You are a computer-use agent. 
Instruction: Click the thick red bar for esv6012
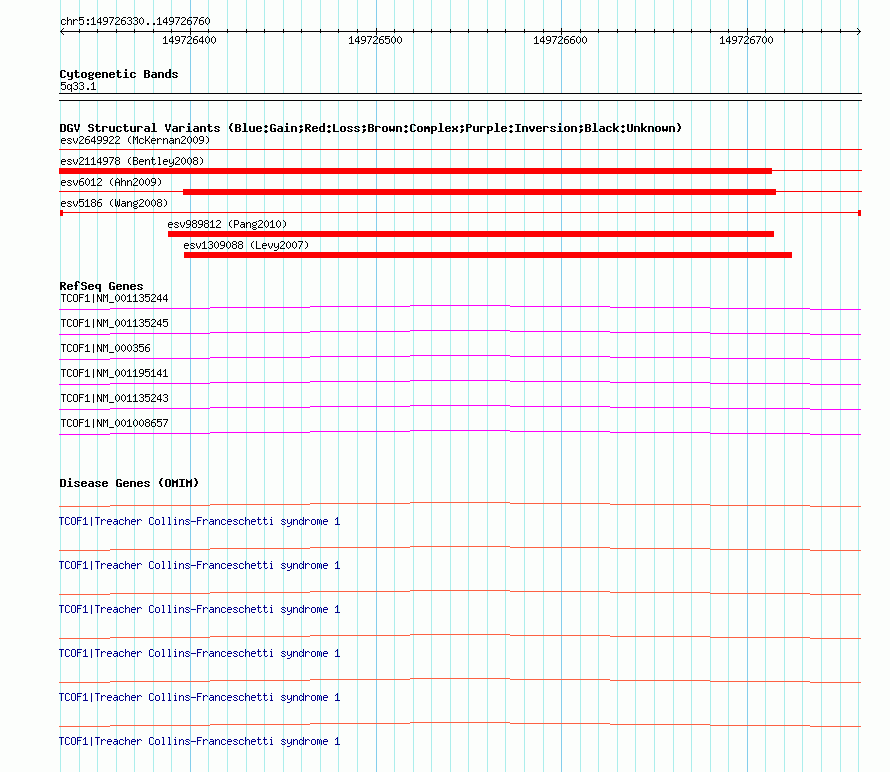tap(480, 192)
